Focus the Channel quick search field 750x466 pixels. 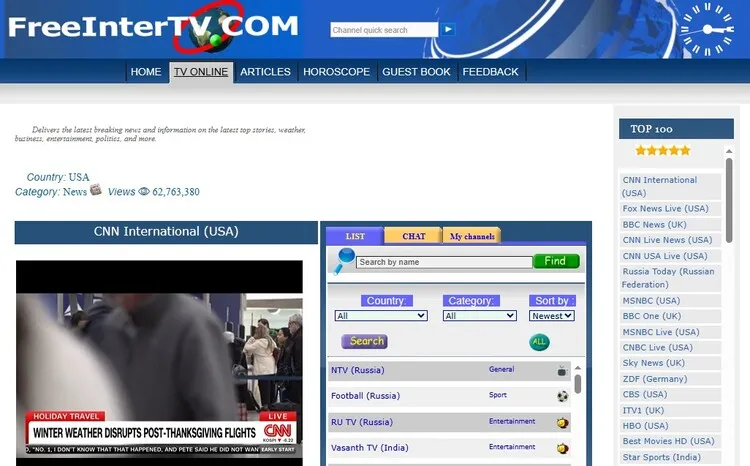click(x=384, y=30)
